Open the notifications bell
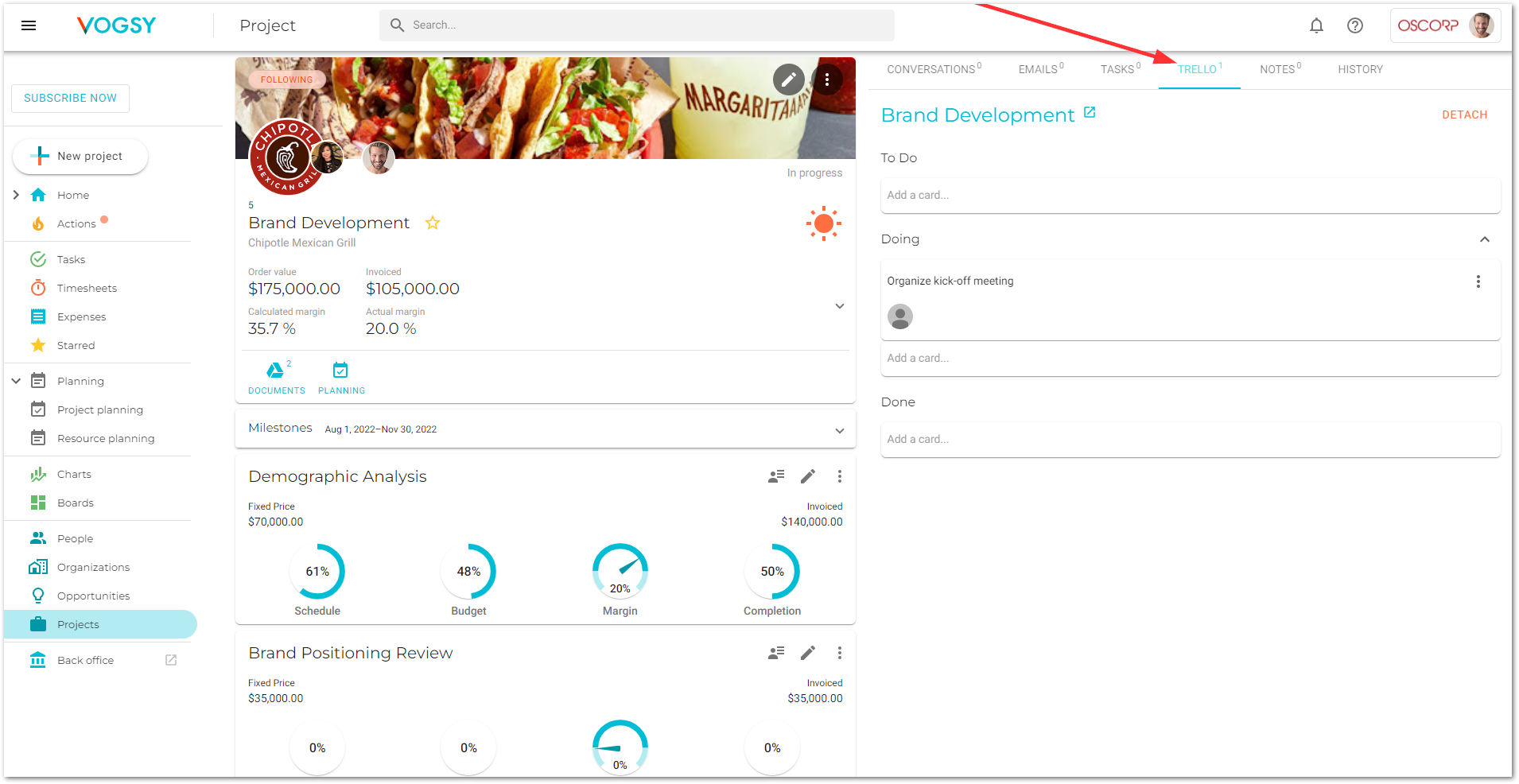 [x=1317, y=25]
